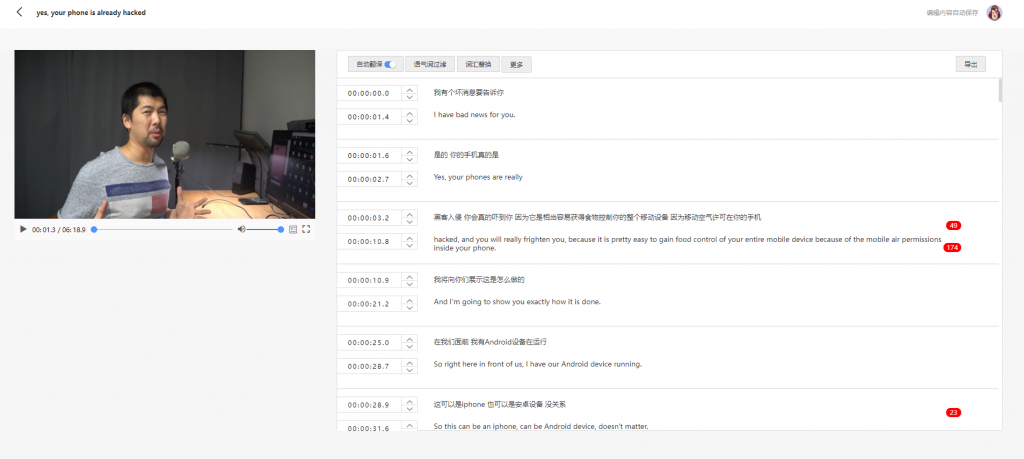
Task: Increase the 00:00:02.7 timestamp
Action: pyautogui.click(x=409, y=175)
